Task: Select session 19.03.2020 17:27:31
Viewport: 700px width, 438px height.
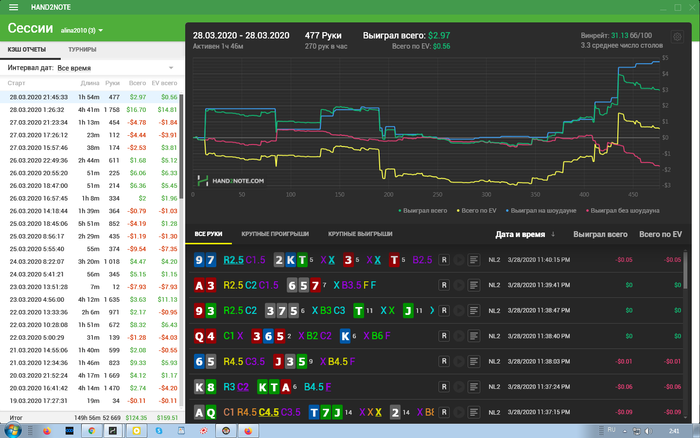Action: (x=89, y=400)
